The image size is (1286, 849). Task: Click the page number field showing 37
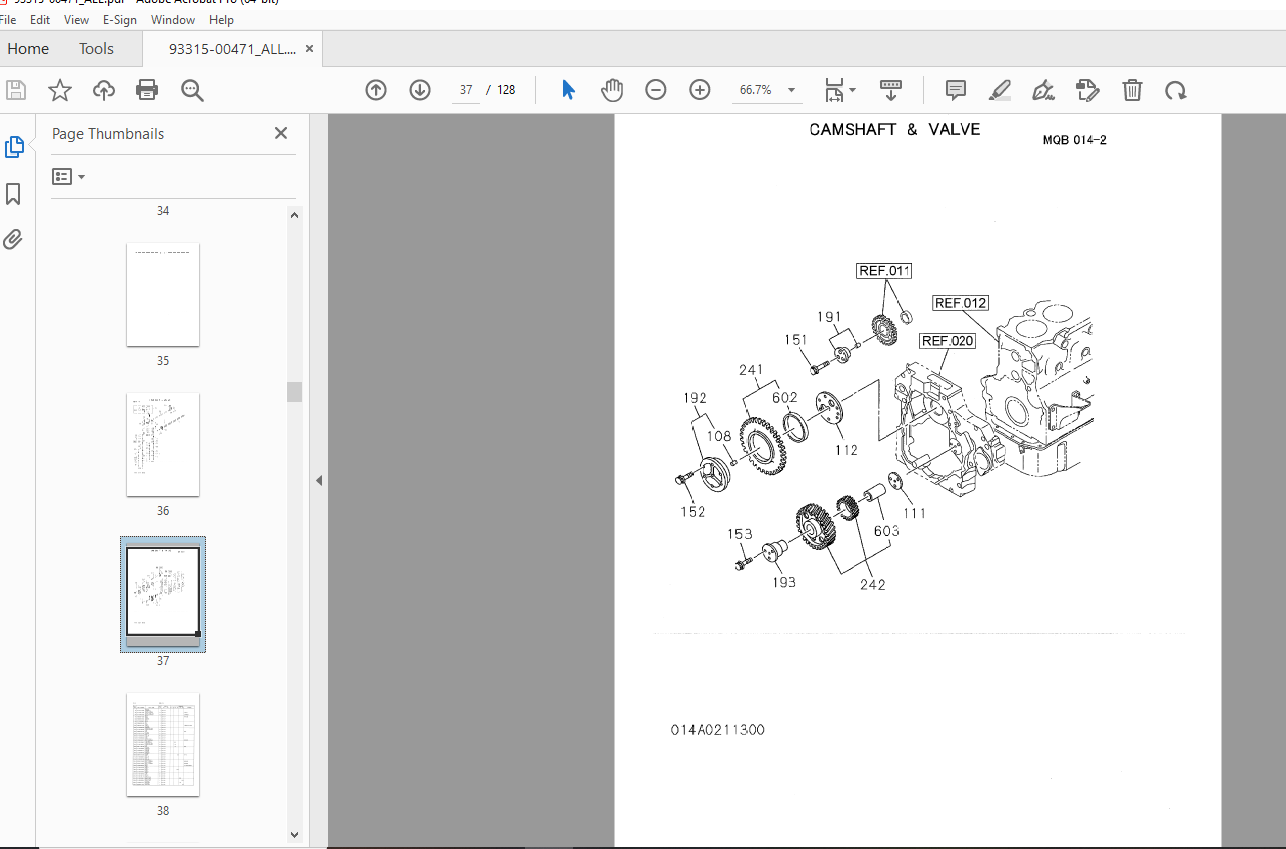pyautogui.click(x=465, y=90)
